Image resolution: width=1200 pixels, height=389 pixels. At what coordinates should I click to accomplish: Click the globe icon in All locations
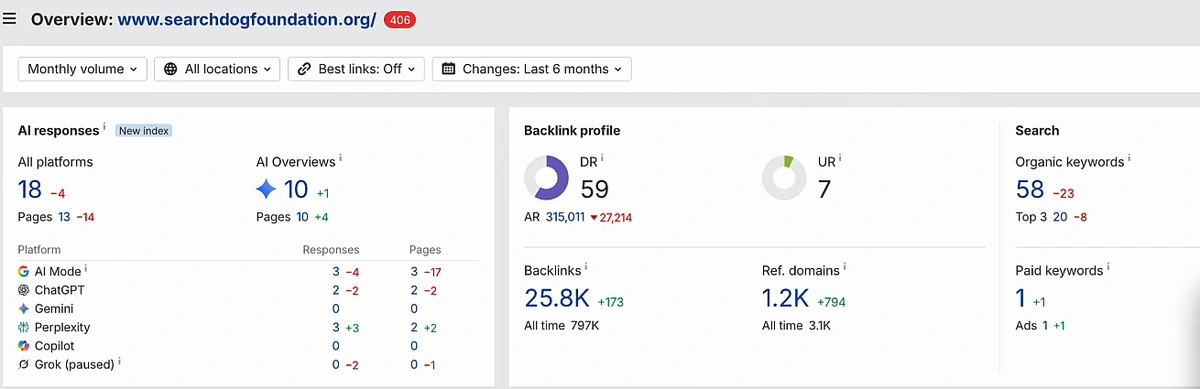pos(171,69)
